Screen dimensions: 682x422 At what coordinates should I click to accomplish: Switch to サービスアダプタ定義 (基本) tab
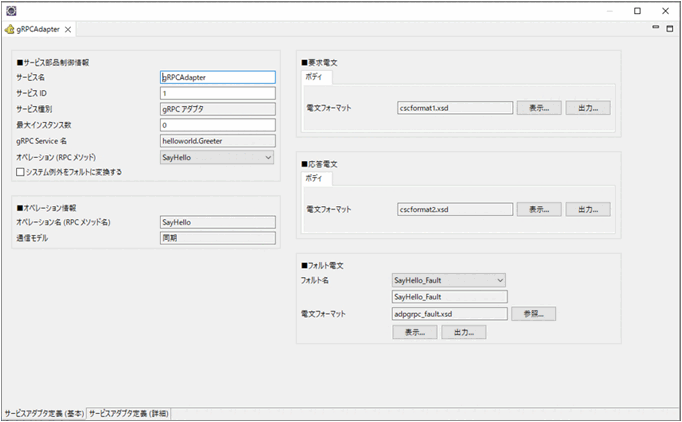coord(44,412)
